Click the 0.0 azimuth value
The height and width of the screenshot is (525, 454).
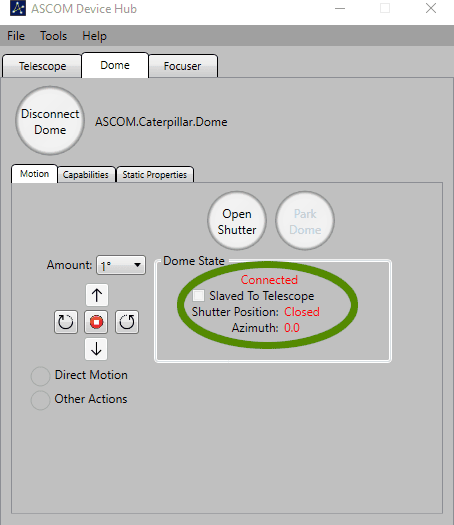click(x=292, y=328)
